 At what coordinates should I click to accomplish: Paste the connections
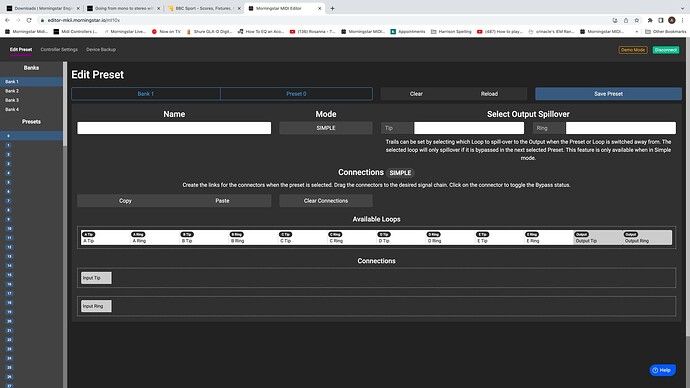click(222, 201)
